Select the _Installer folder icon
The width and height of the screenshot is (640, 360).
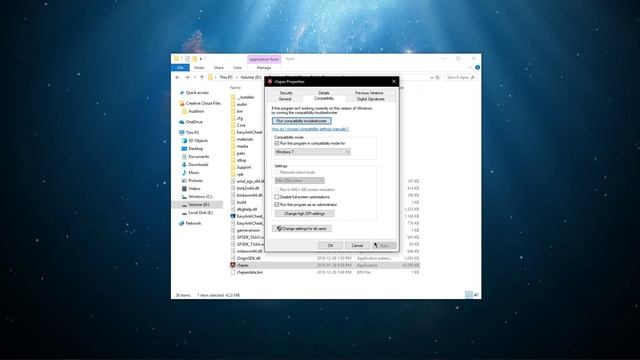point(233,97)
